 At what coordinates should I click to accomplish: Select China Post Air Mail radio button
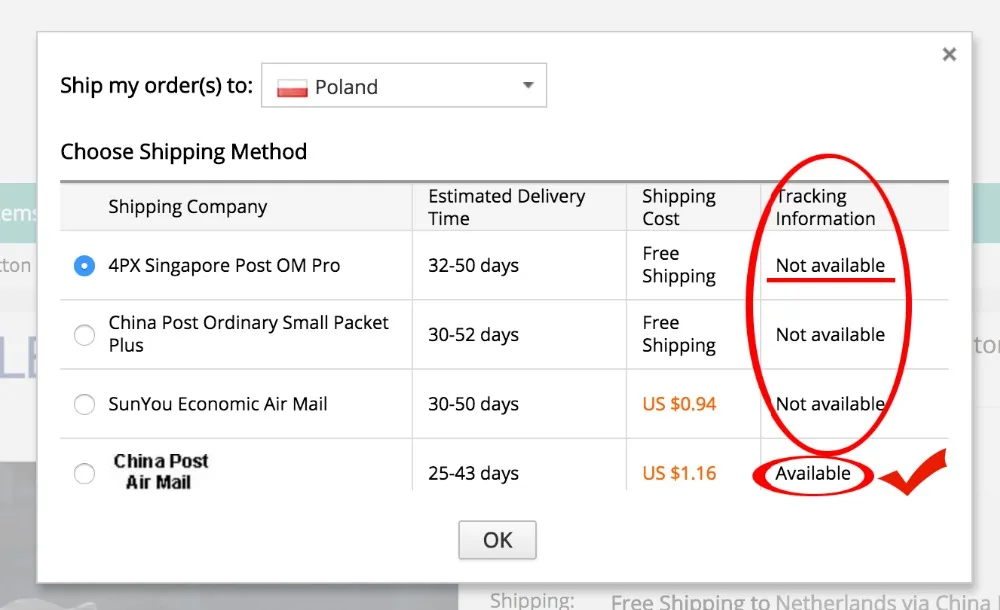point(84,473)
